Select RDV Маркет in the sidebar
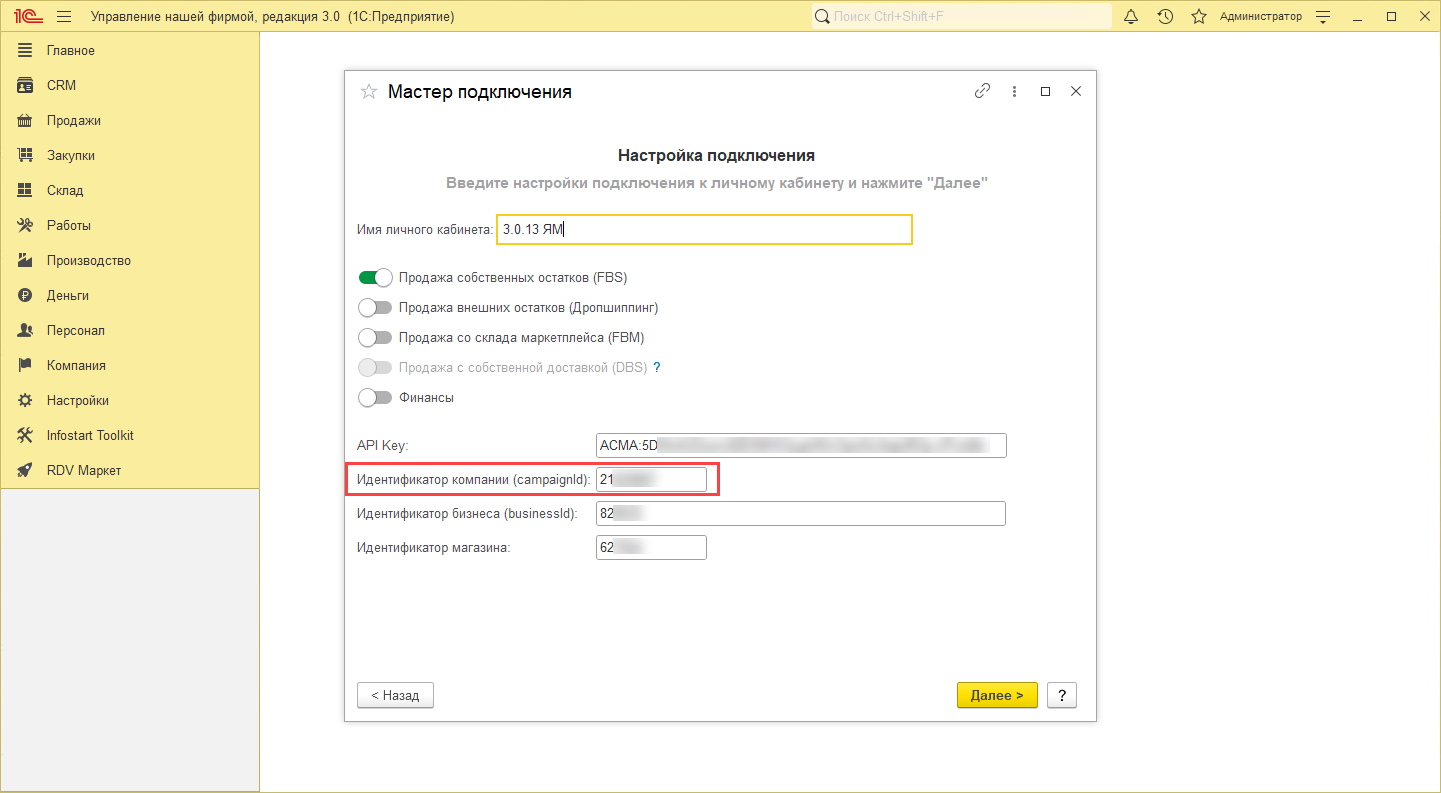This screenshot has width=1441, height=793. click(130, 470)
